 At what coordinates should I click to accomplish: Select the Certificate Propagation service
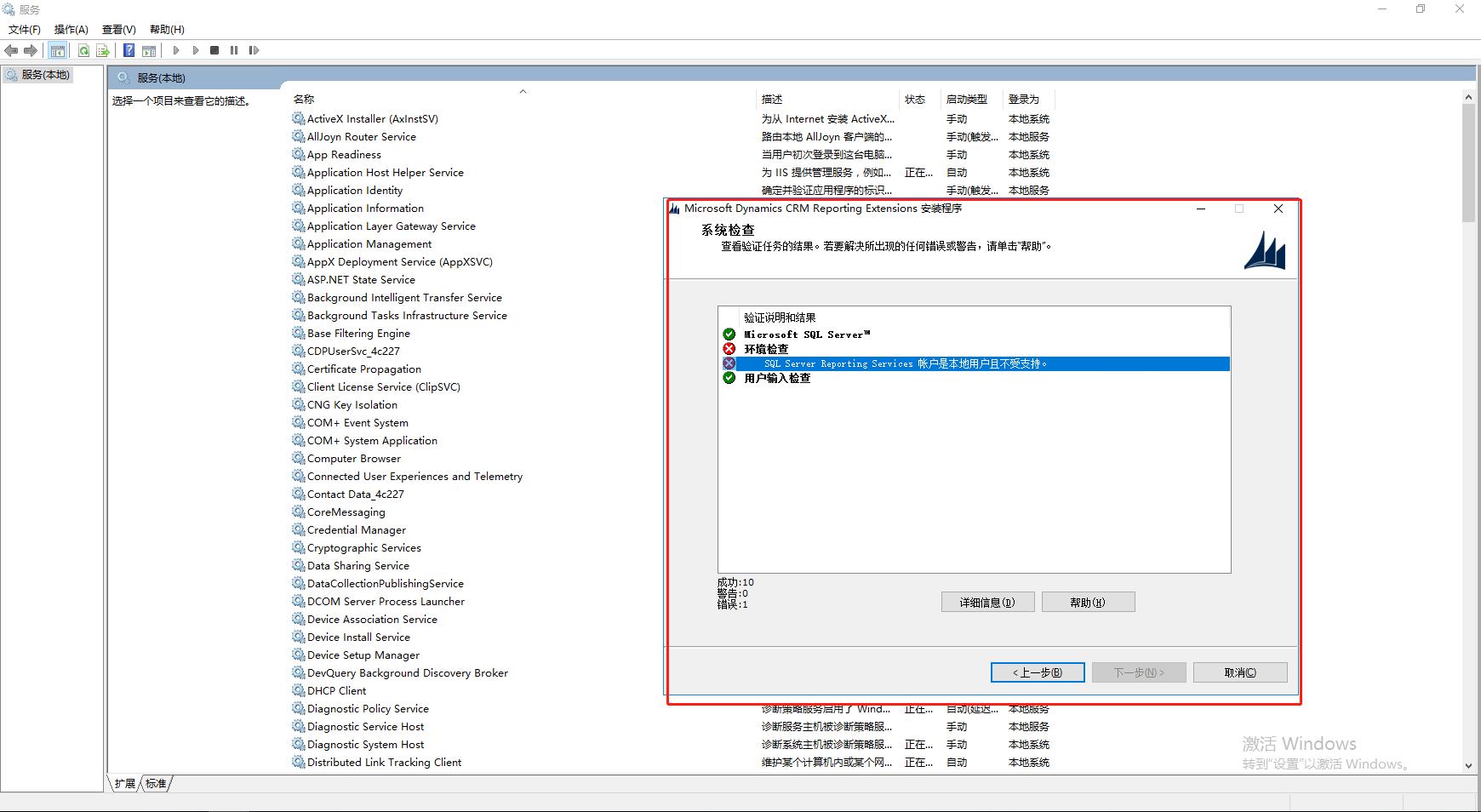[x=364, y=369]
